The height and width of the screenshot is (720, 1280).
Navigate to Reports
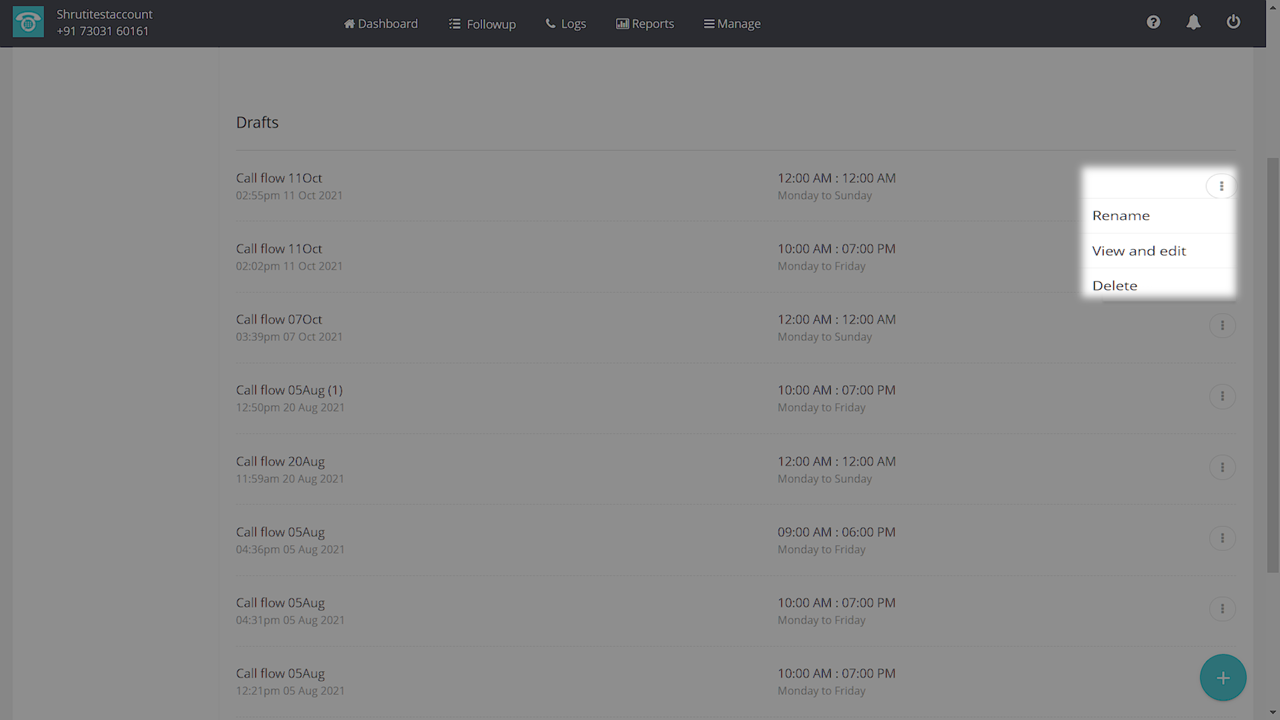click(x=645, y=24)
